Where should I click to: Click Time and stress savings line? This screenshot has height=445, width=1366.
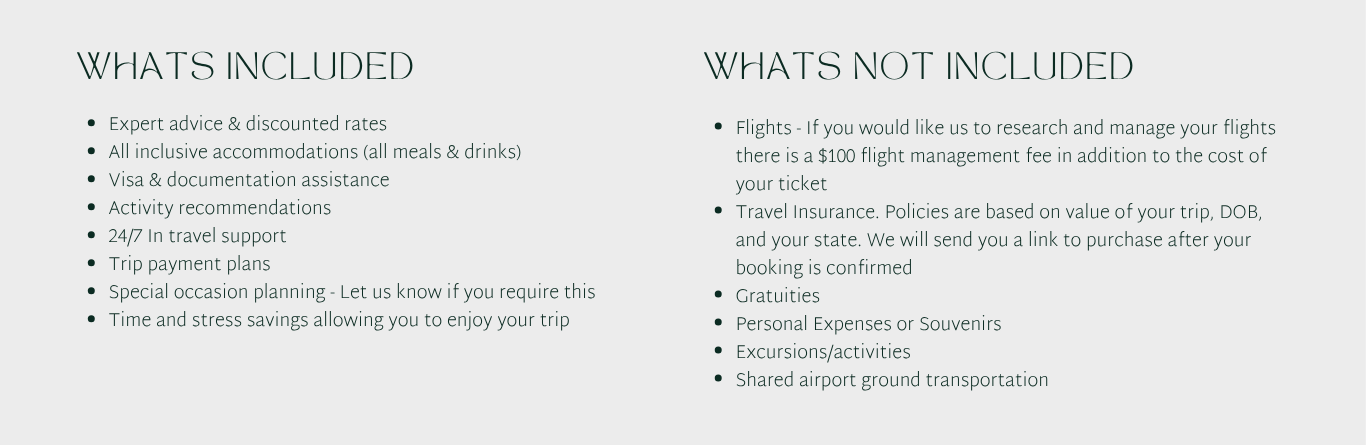[339, 321]
